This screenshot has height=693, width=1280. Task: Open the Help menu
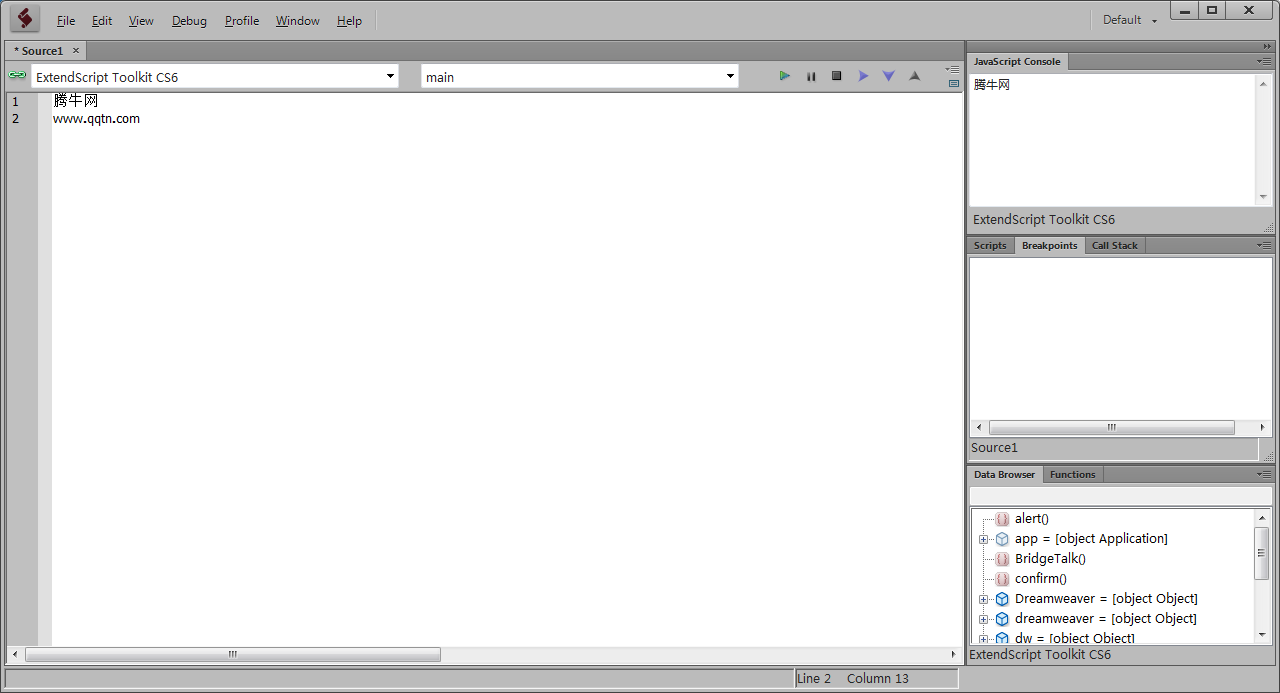point(349,20)
